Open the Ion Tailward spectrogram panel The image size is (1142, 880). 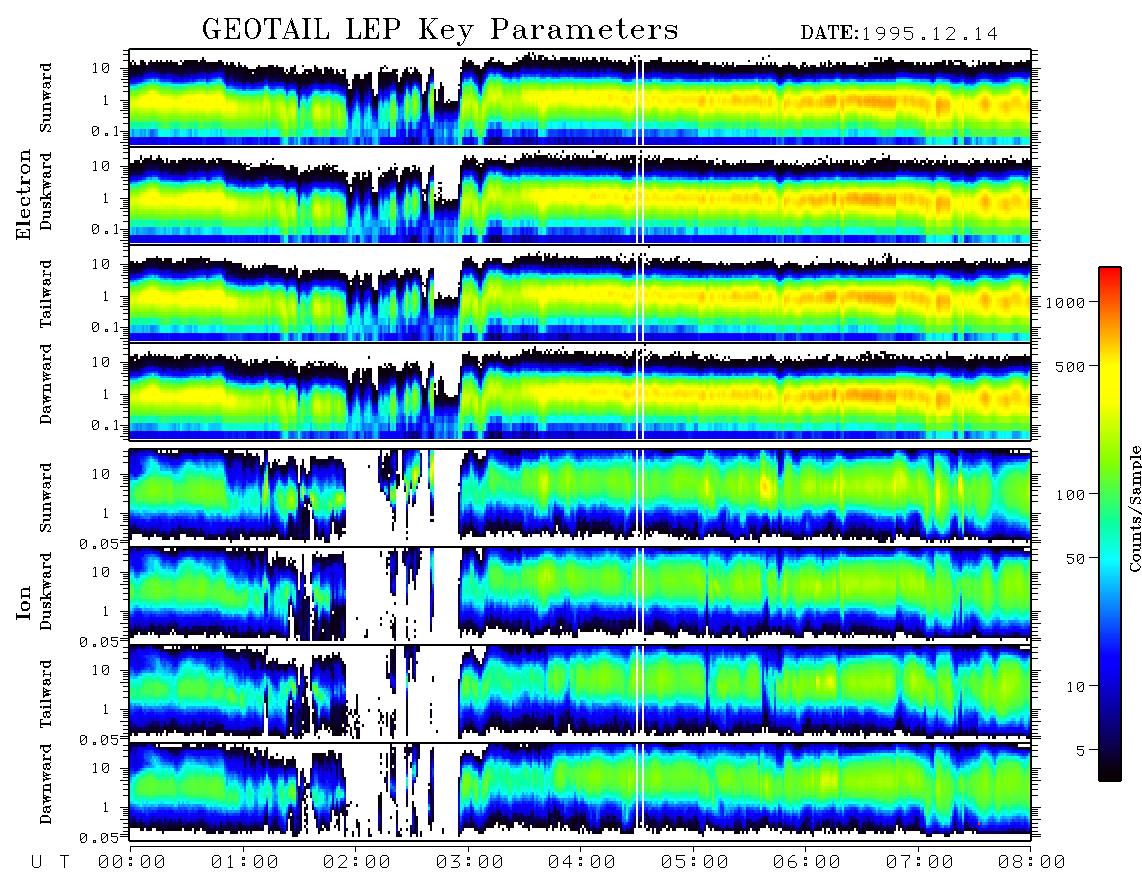(x=580, y=693)
